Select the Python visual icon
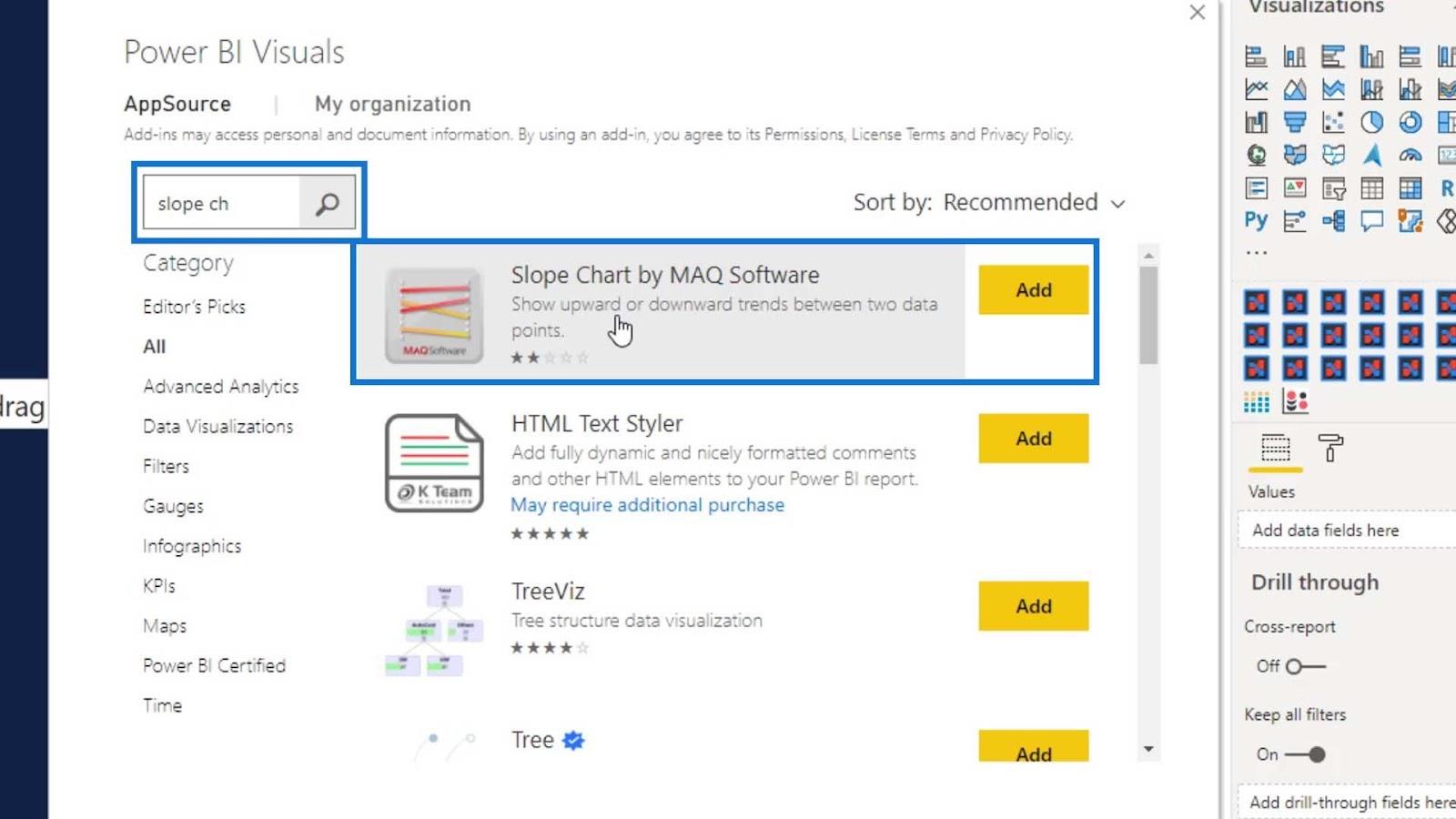1456x819 pixels. pos(1256,220)
